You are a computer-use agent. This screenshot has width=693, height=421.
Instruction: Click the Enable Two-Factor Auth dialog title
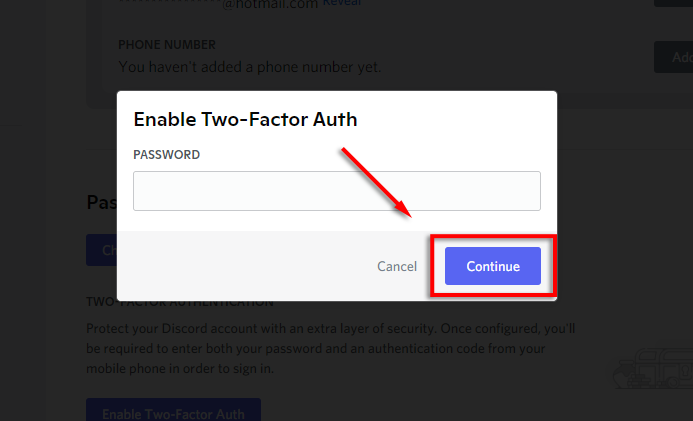245,120
